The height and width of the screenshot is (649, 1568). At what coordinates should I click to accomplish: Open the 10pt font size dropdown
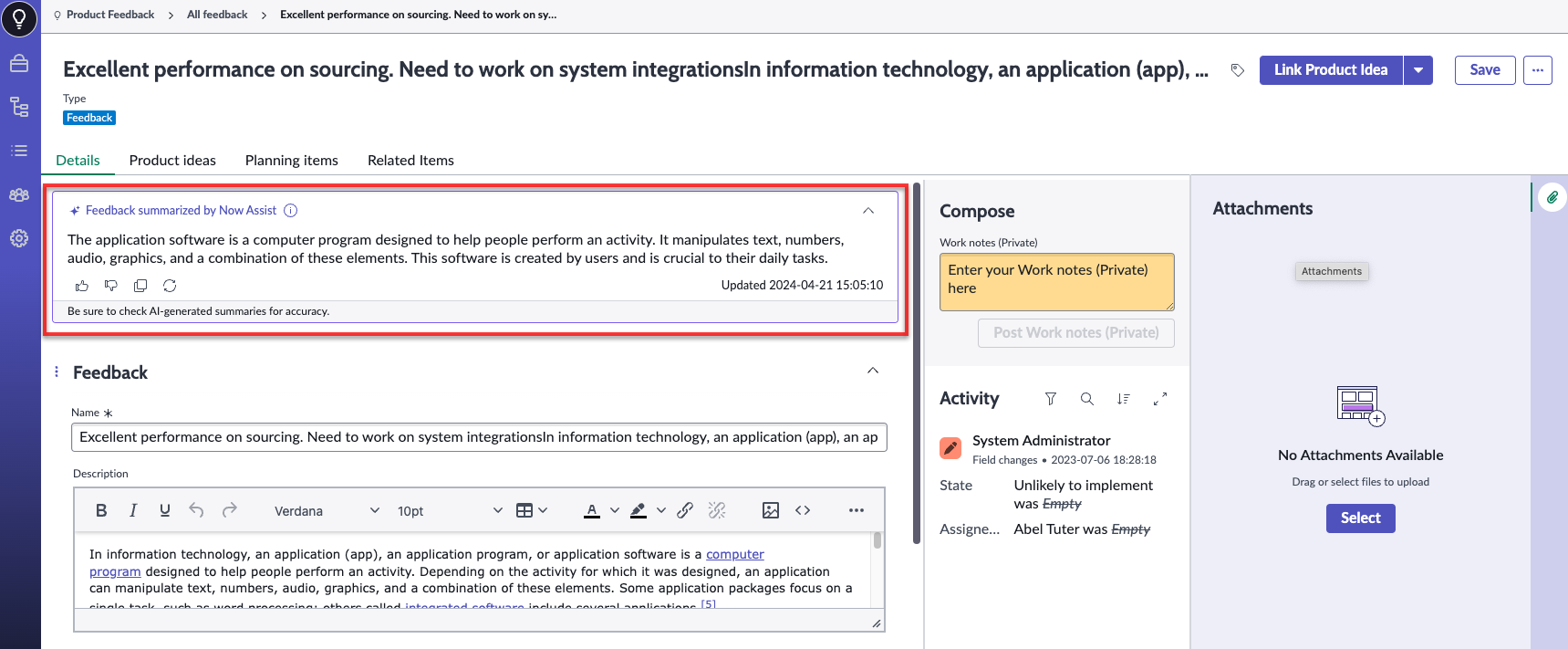tap(449, 511)
